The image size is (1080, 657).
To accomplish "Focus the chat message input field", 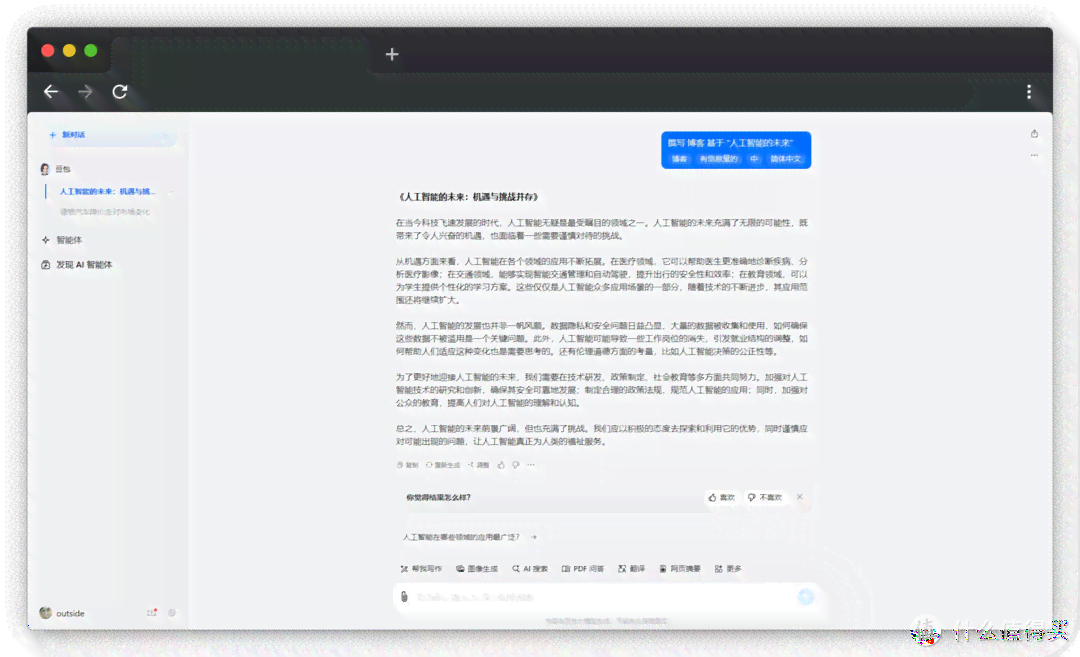I will point(603,597).
